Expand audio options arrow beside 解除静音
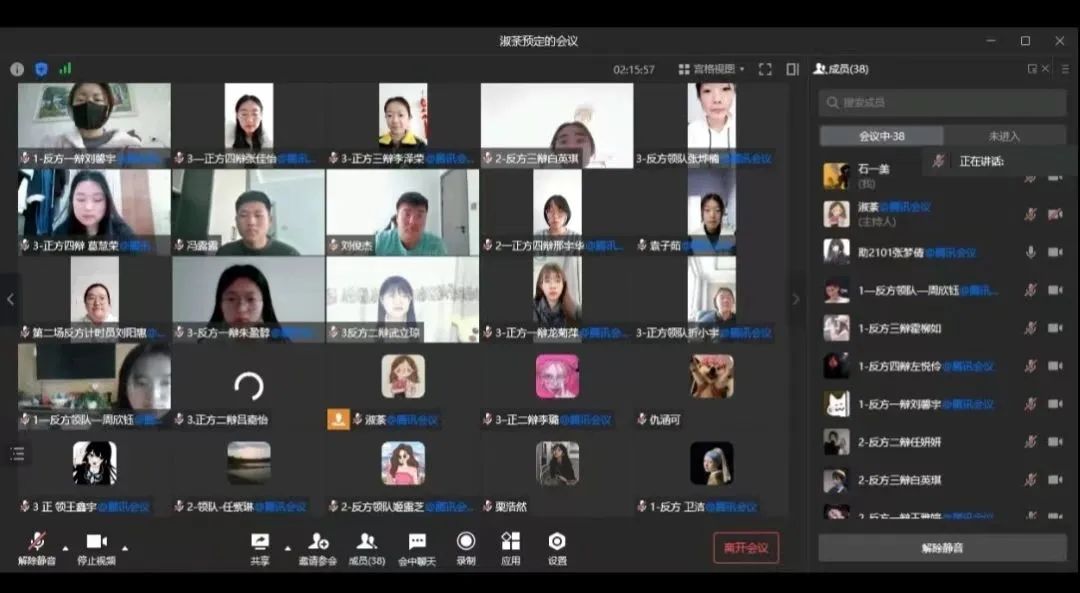 click(x=66, y=548)
